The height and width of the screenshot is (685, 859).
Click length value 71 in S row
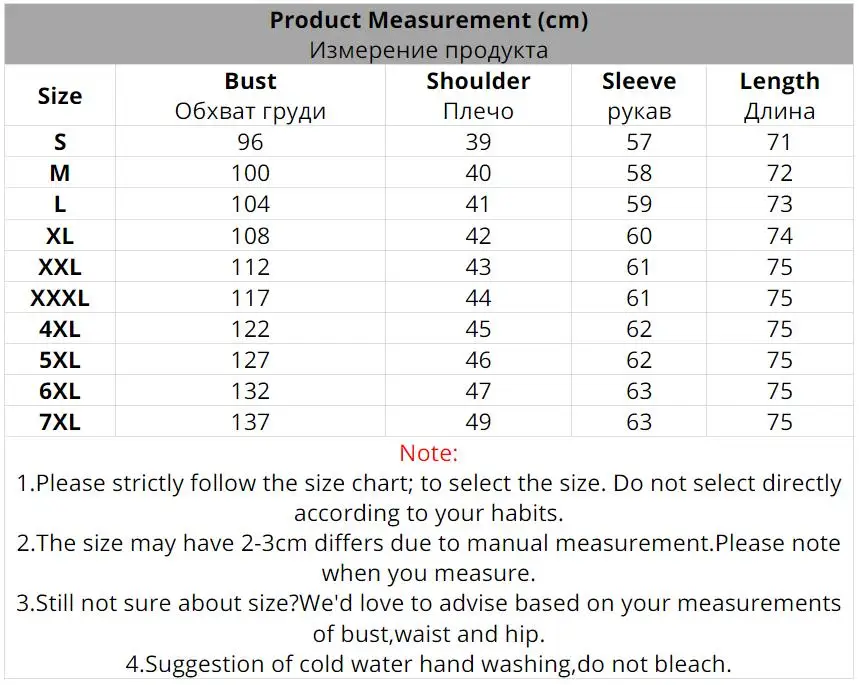tap(780, 142)
